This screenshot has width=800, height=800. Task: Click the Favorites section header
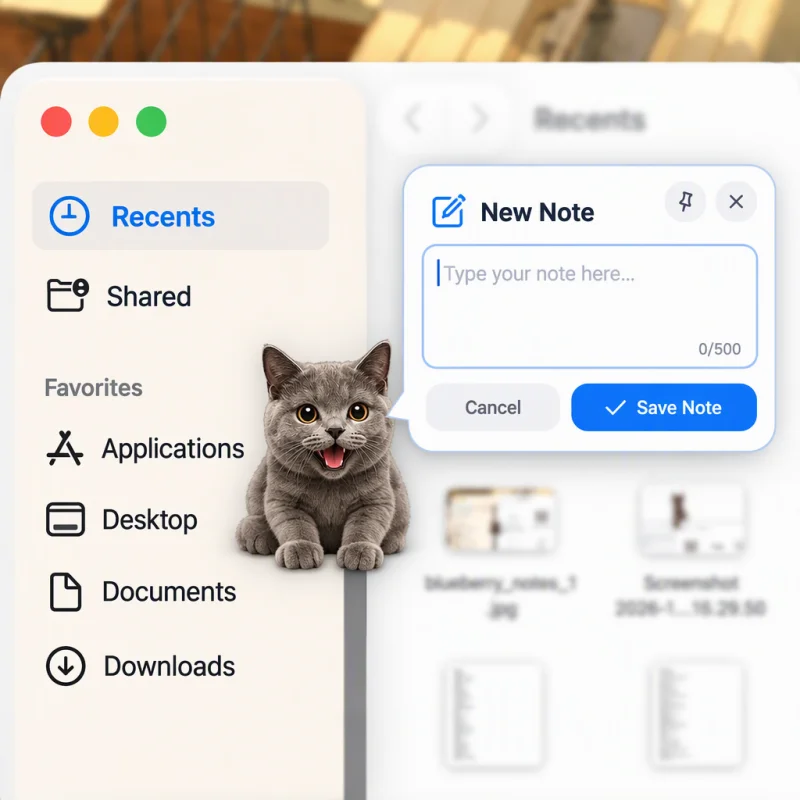click(93, 388)
